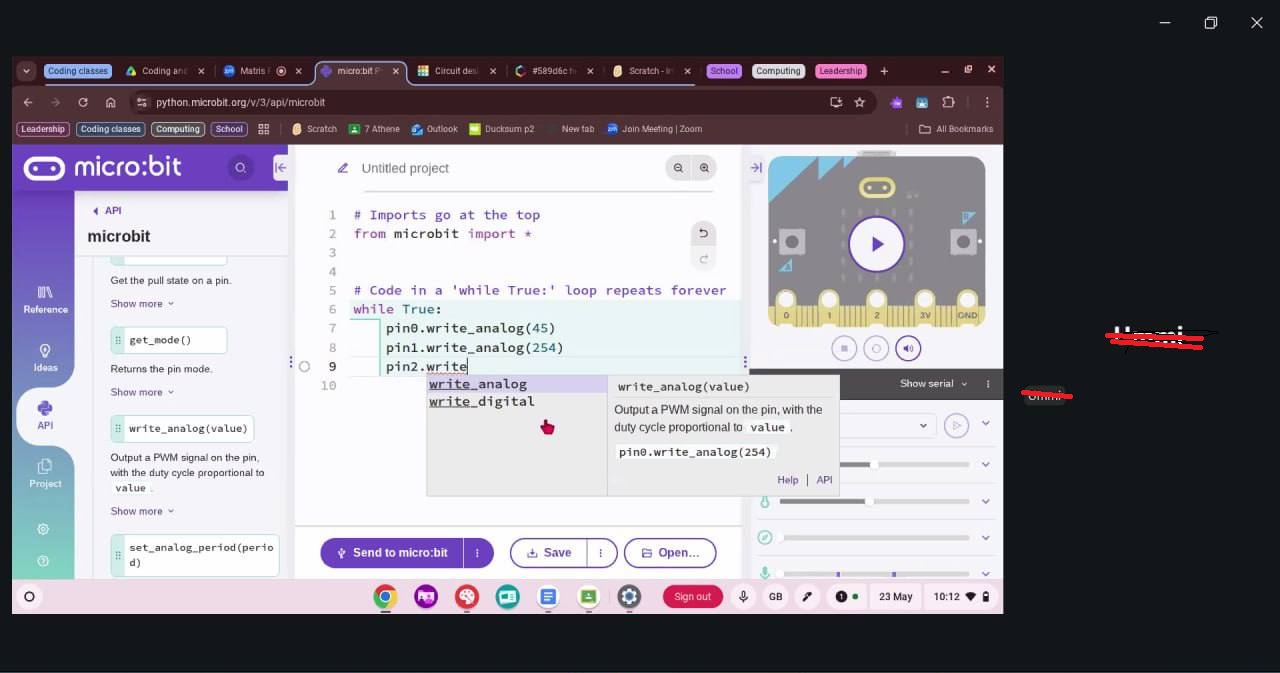Collapse the sidebar with the arrow icon

click(x=280, y=168)
